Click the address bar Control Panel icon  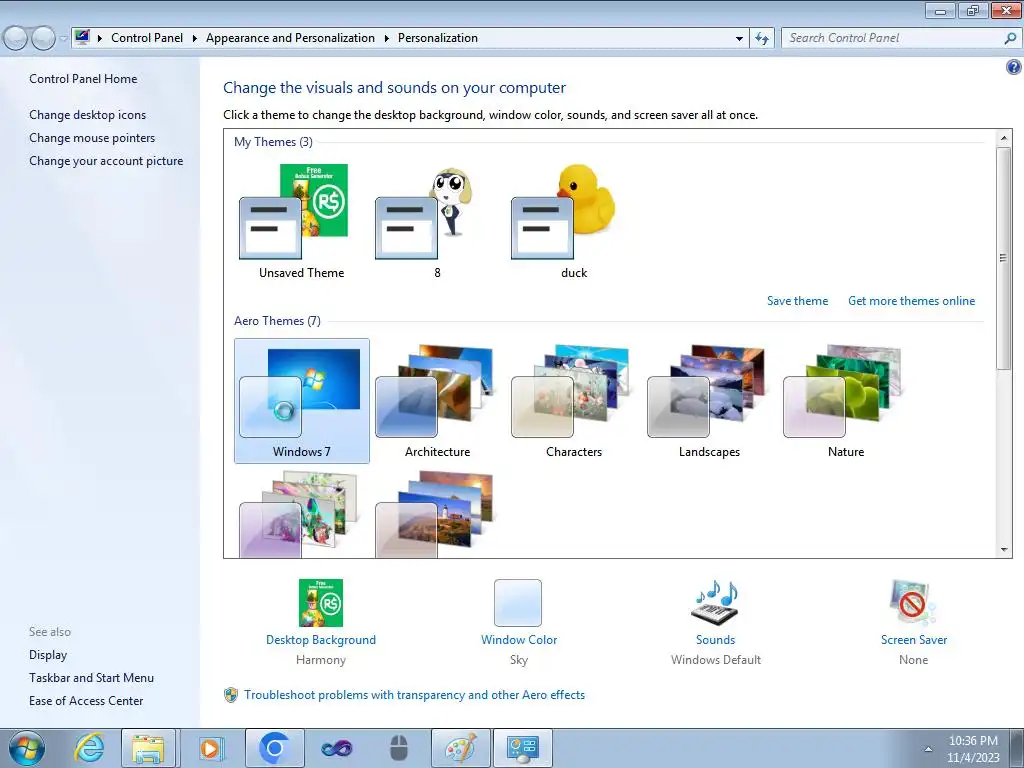pos(82,37)
